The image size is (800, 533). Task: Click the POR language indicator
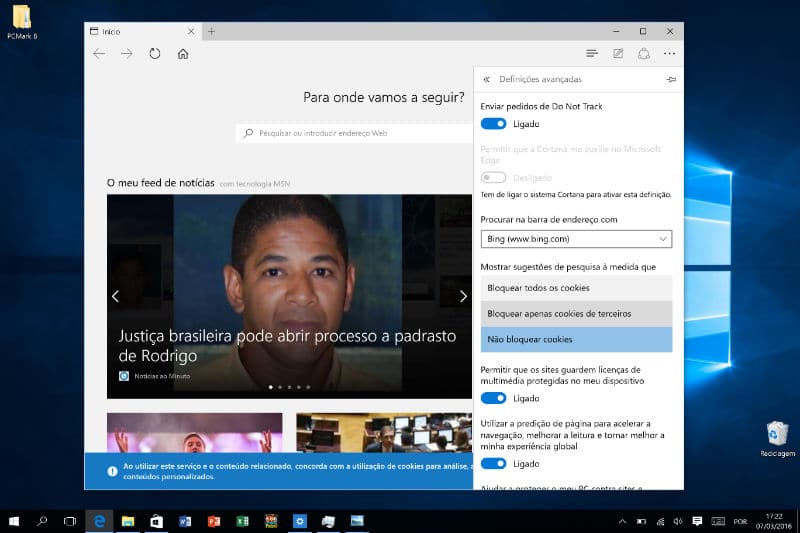tap(740, 521)
